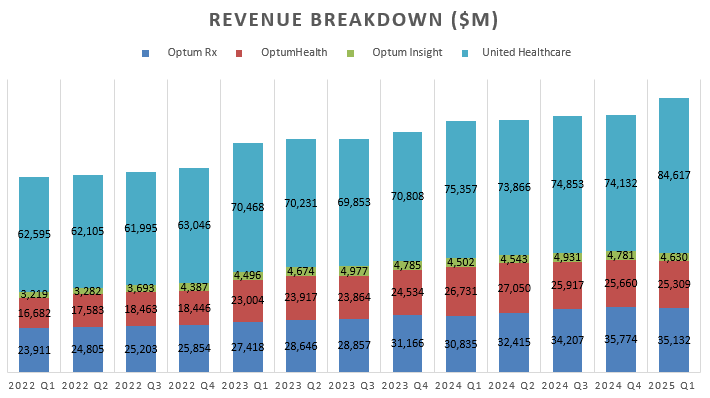The image size is (710, 398).
Task: Click the Optum Insight green legend swatch
Action: pos(350,53)
